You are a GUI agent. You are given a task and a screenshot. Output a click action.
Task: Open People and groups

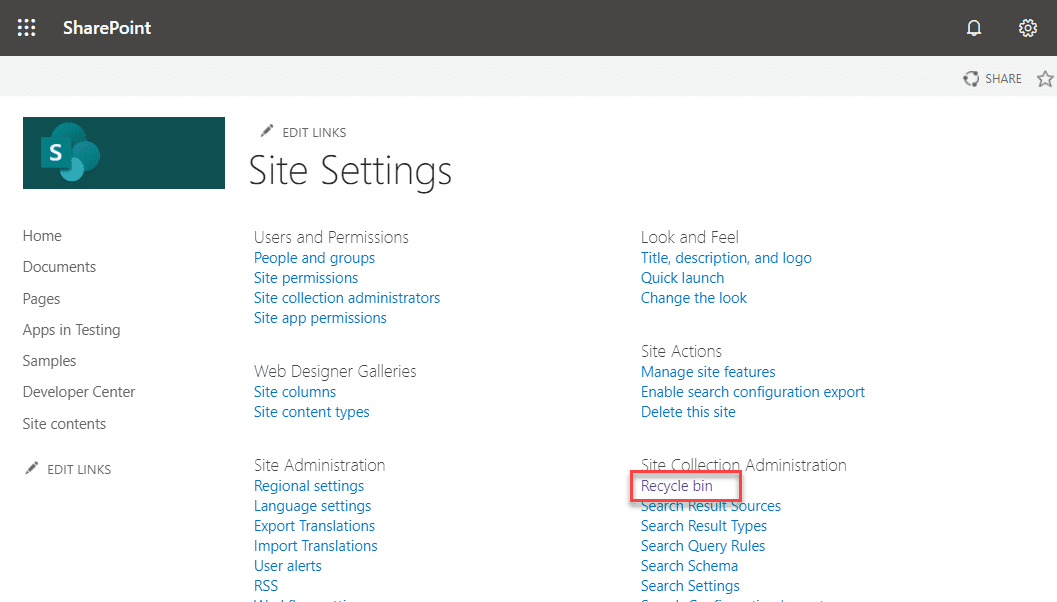(314, 257)
